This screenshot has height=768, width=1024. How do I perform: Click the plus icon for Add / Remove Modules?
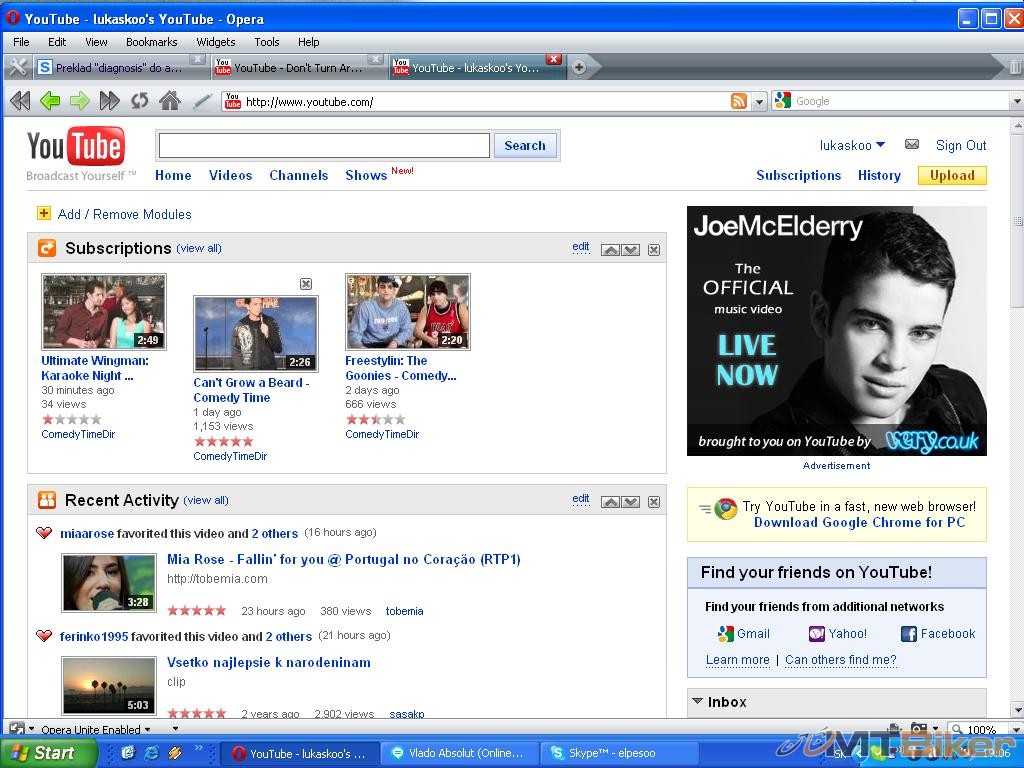[44, 213]
